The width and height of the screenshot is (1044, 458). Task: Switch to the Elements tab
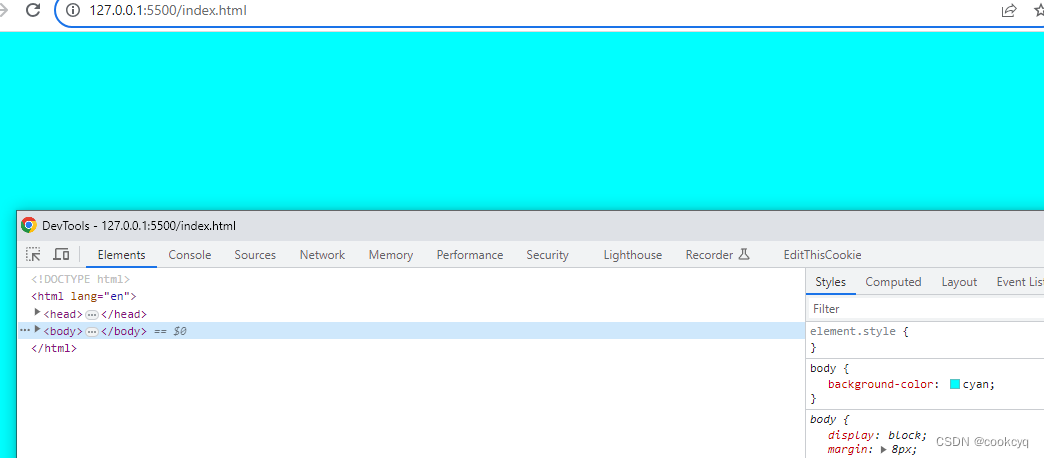[x=121, y=255]
